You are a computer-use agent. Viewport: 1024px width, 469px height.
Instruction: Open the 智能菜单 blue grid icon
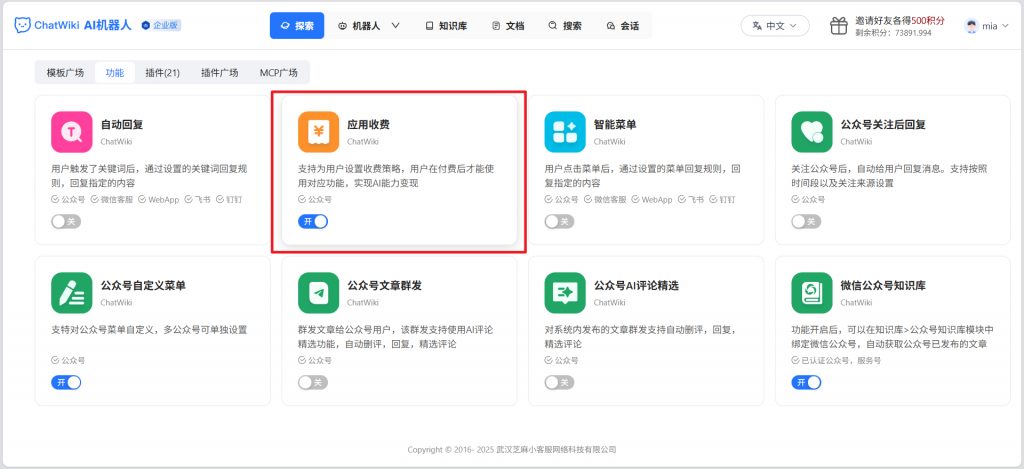565,132
